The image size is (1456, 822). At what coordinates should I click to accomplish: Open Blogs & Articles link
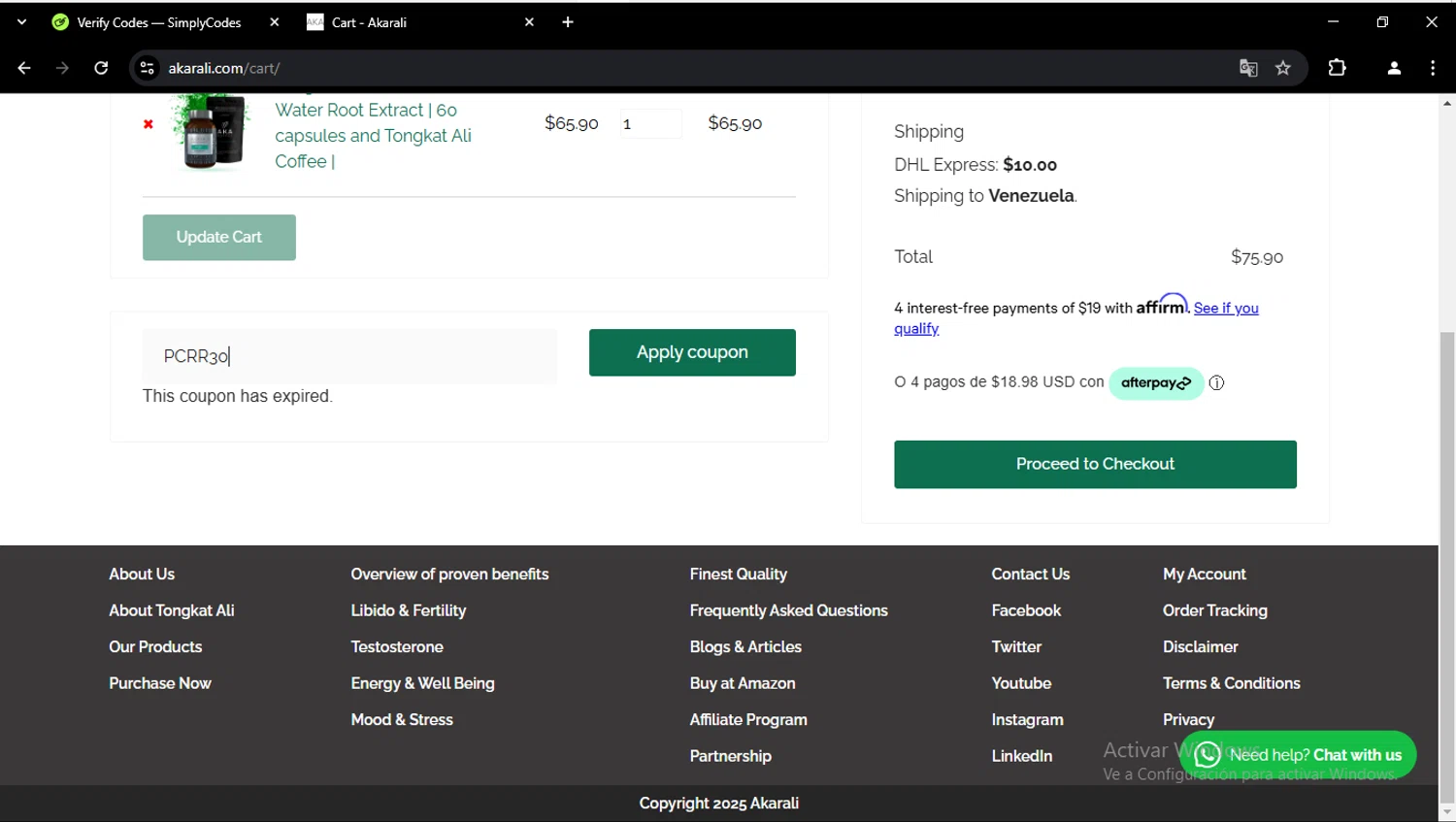click(745, 647)
